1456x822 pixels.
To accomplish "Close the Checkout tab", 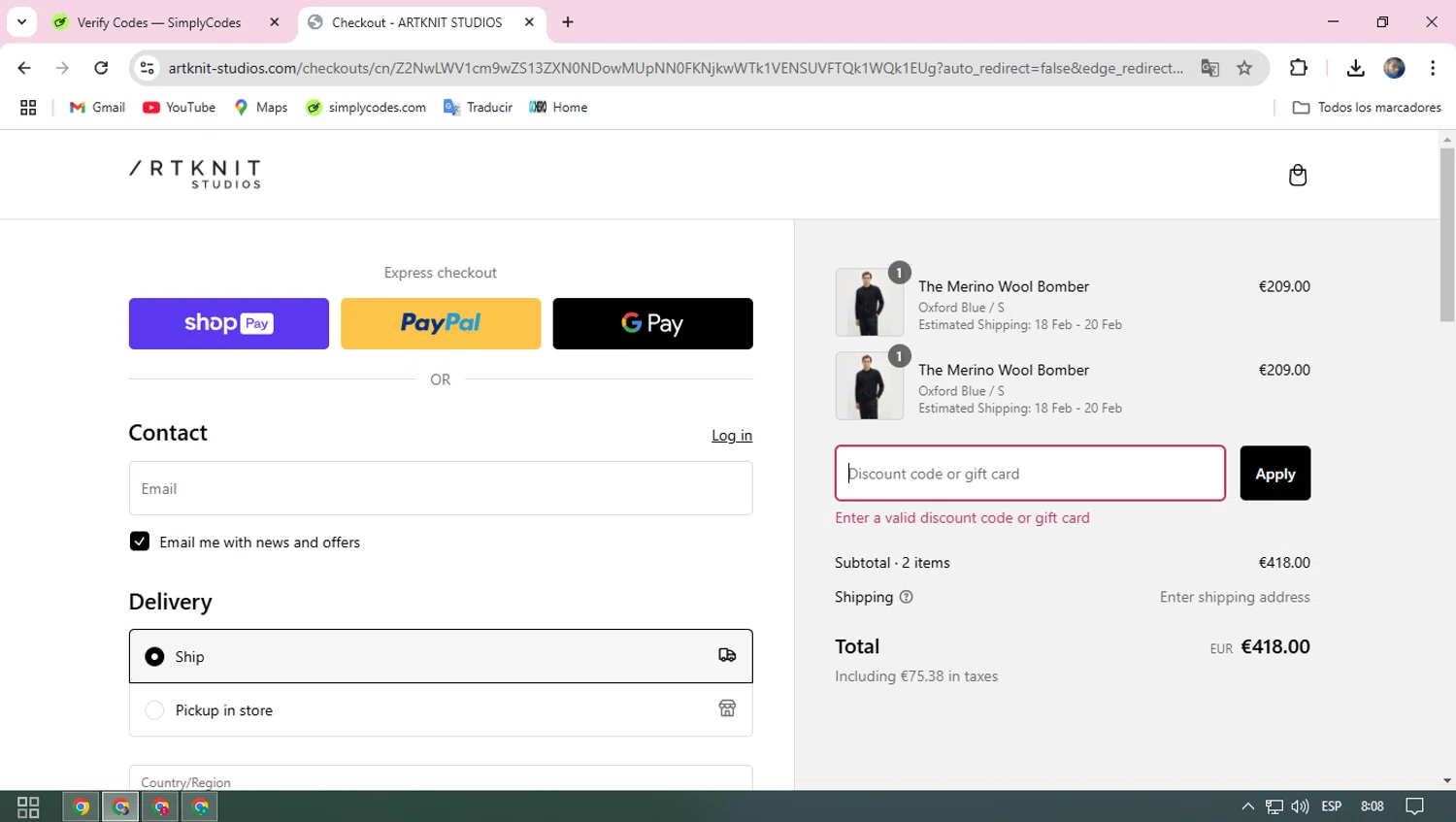I will click(x=529, y=22).
